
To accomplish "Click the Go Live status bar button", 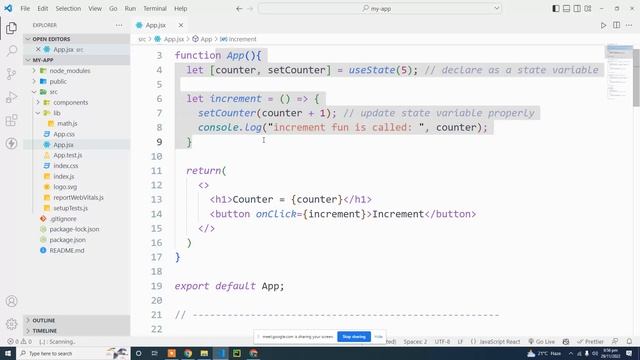I will point(542,342).
